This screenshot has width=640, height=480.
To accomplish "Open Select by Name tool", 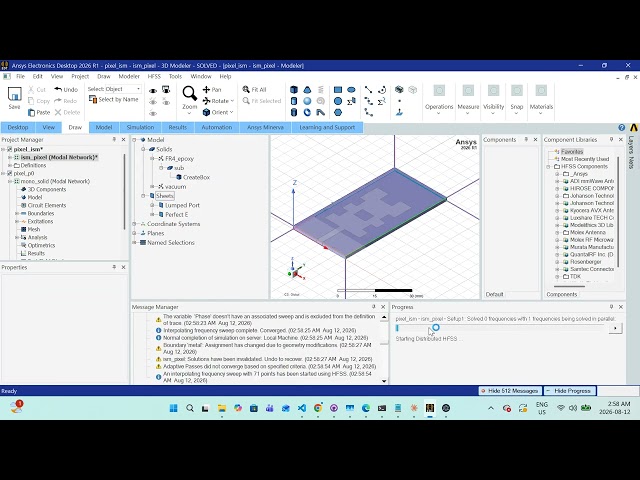I will (x=114, y=99).
